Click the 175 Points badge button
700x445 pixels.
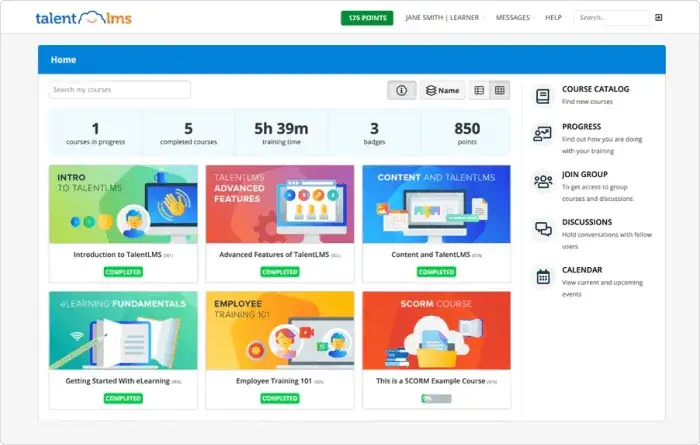[367, 18]
